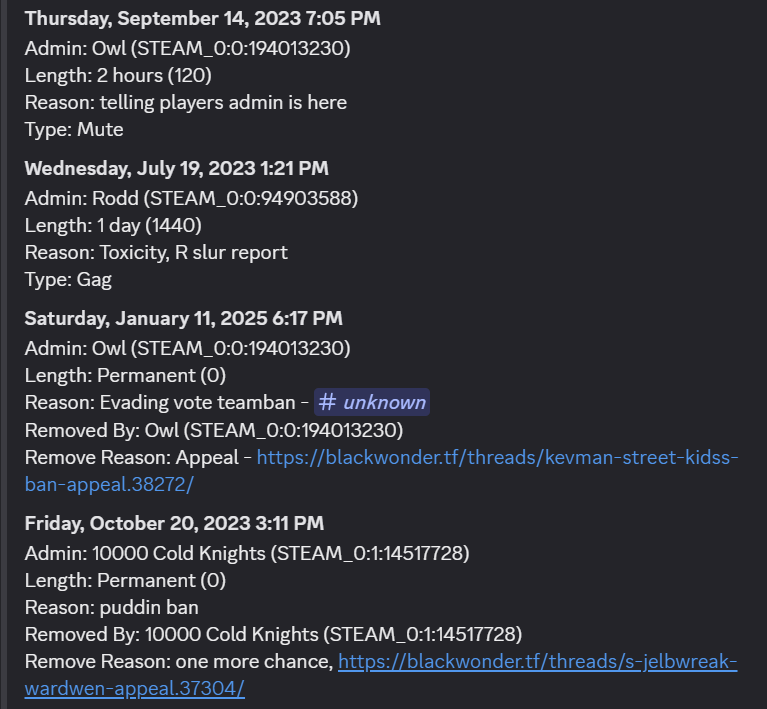Click the 'Toxicity, R slur report' reason
Screen dimensions: 767x709
[x=194, y=252]
